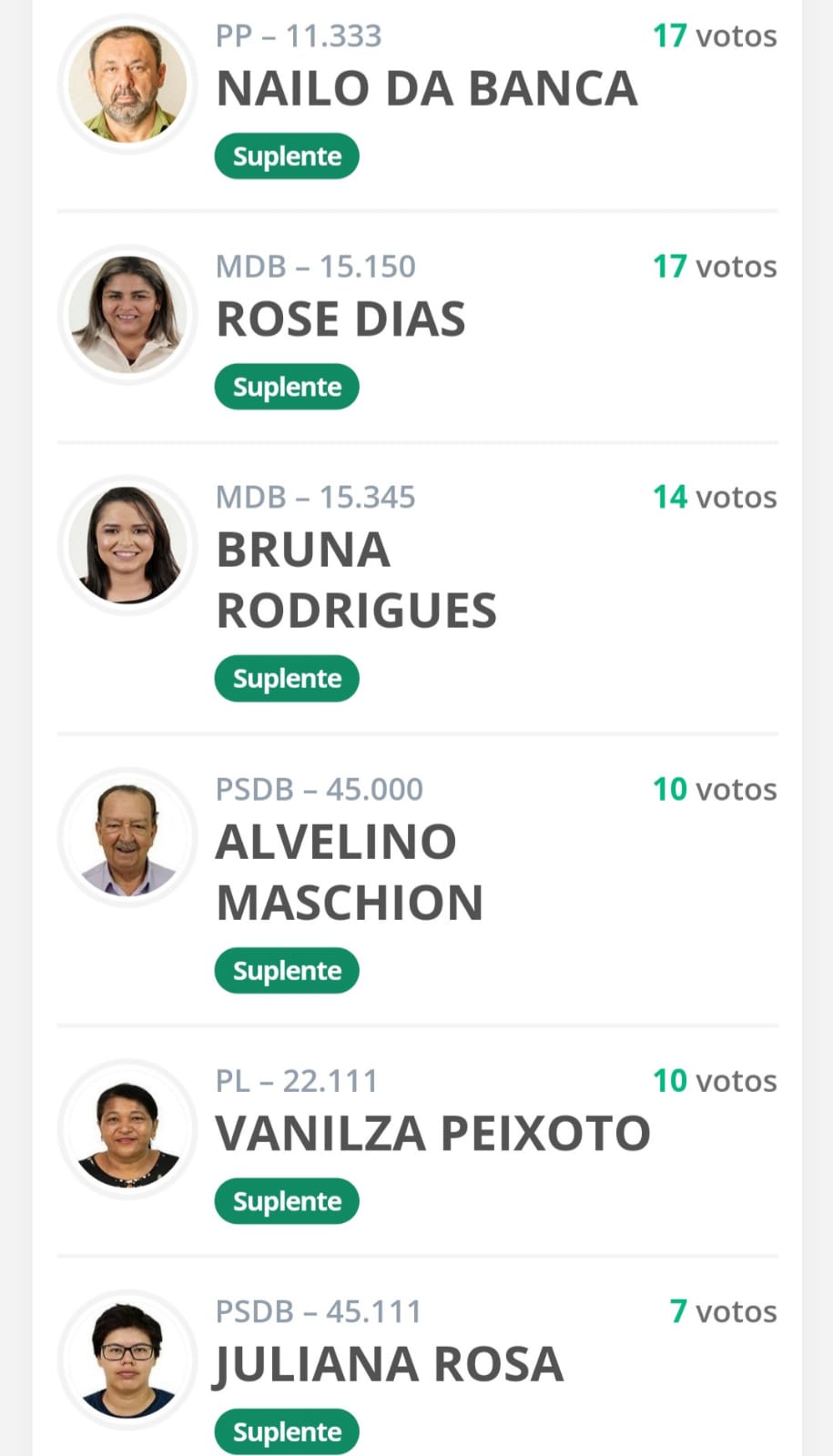Tap the JULIANA ROSA name heading
Screen dimensions: 833x1456
point(389,1364)
